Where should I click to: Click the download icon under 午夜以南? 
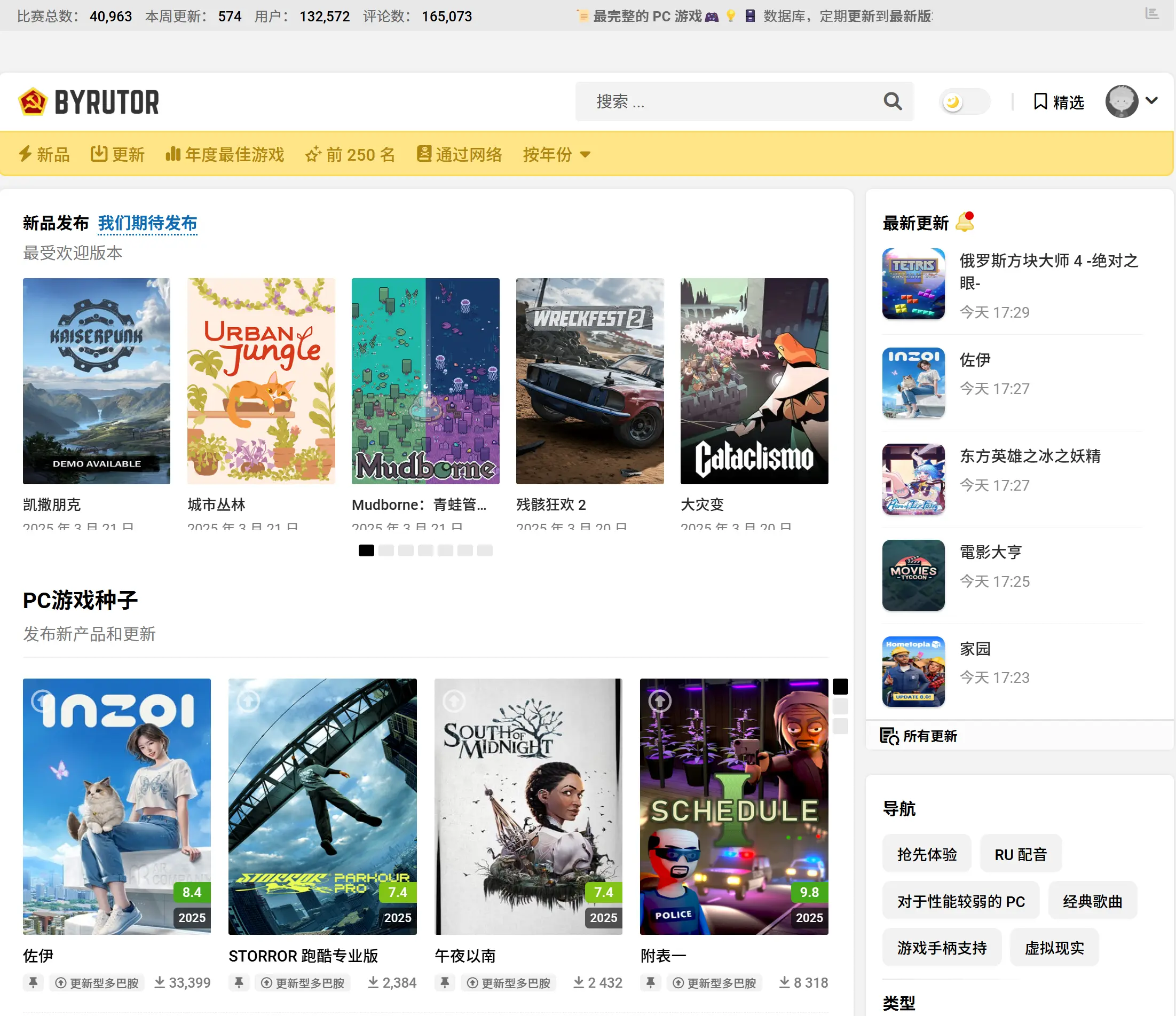pos(578,982)
